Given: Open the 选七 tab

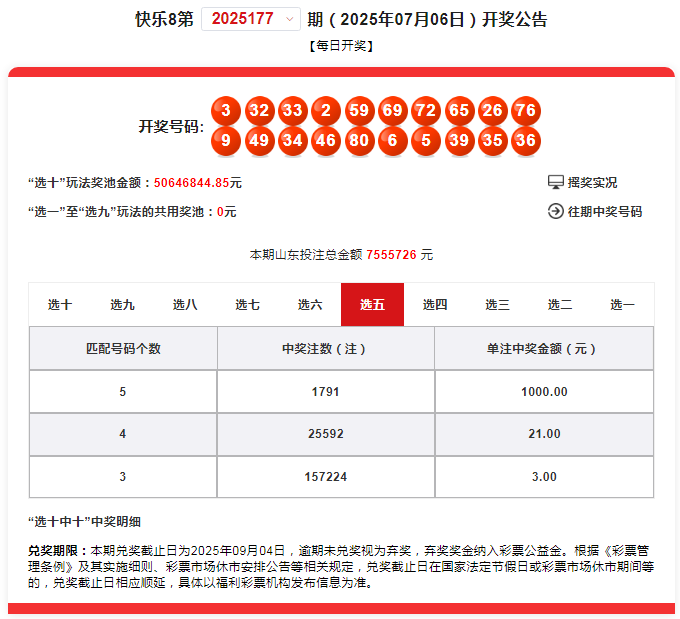Looking at the screenshot, I should pyautogui.click(x=247, y=305).
